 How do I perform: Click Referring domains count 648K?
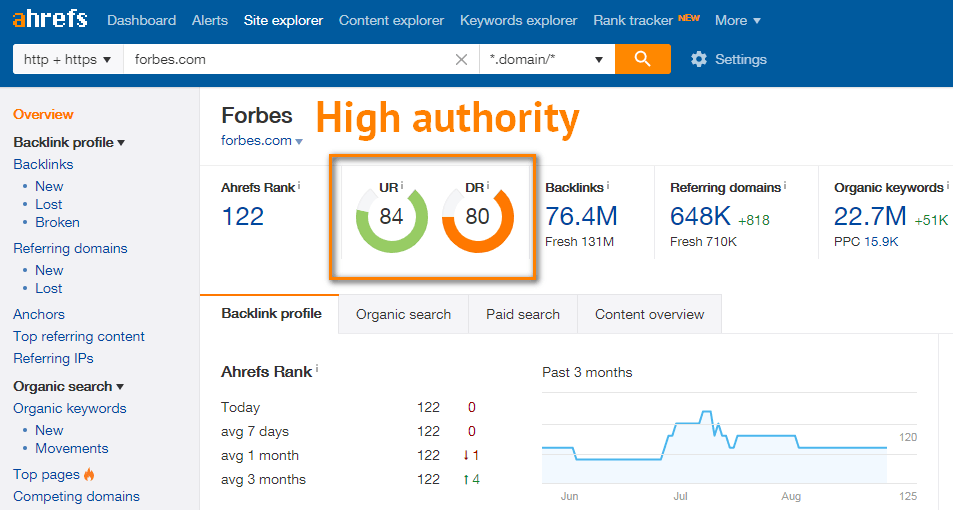(x=700, y=216)
